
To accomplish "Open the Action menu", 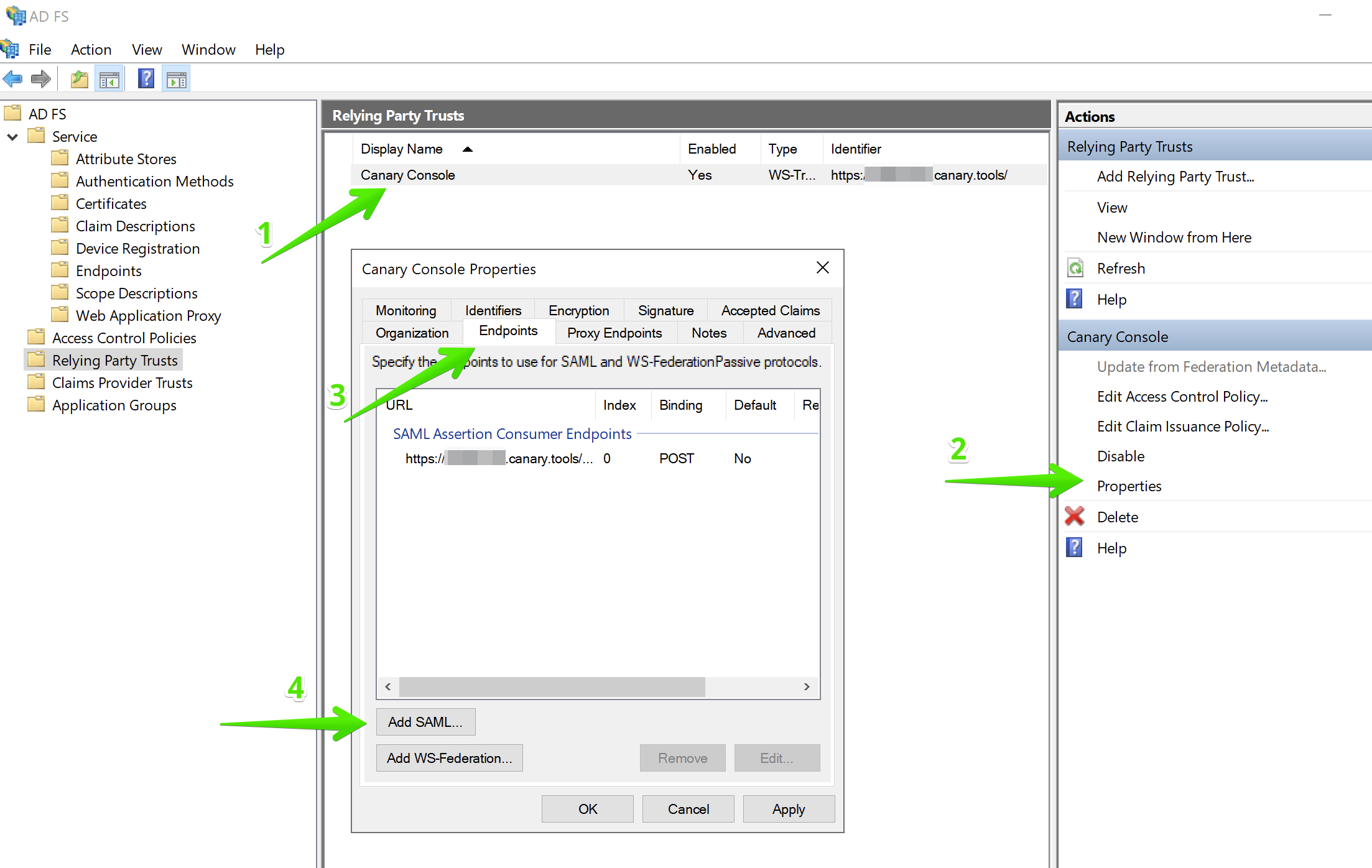I will point(91,49).
